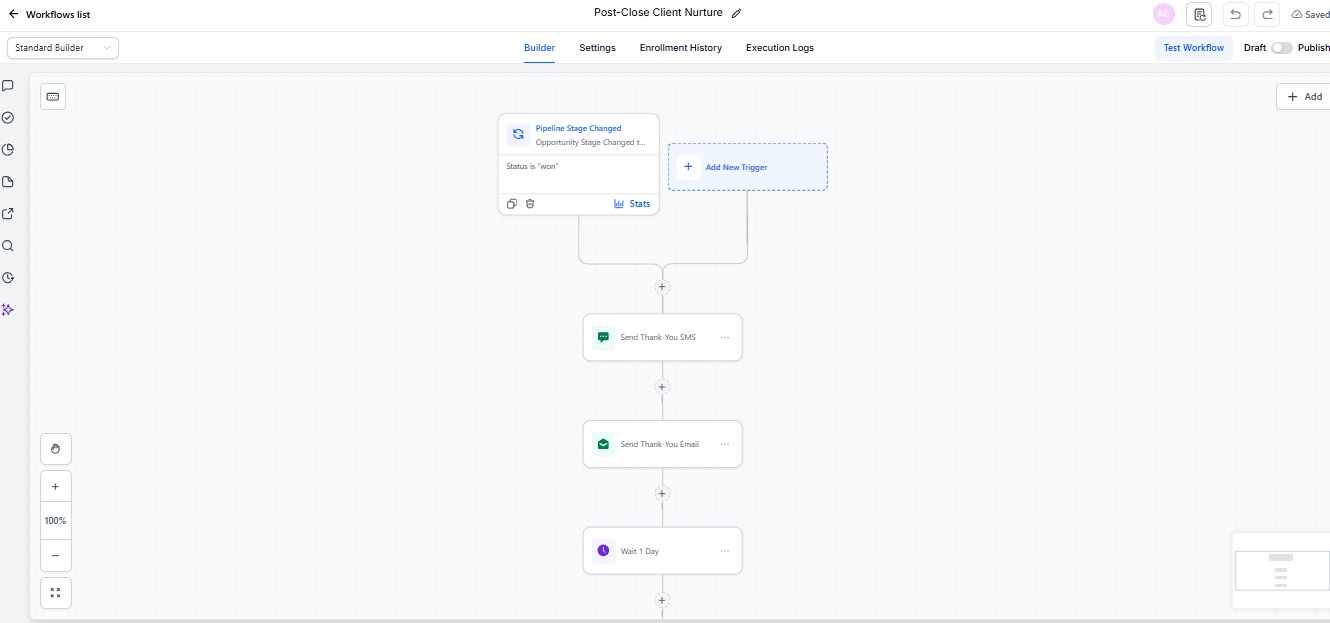Toggle the Draft/Publish switch
This screenshot has height=623, width=1330.
1281,48
